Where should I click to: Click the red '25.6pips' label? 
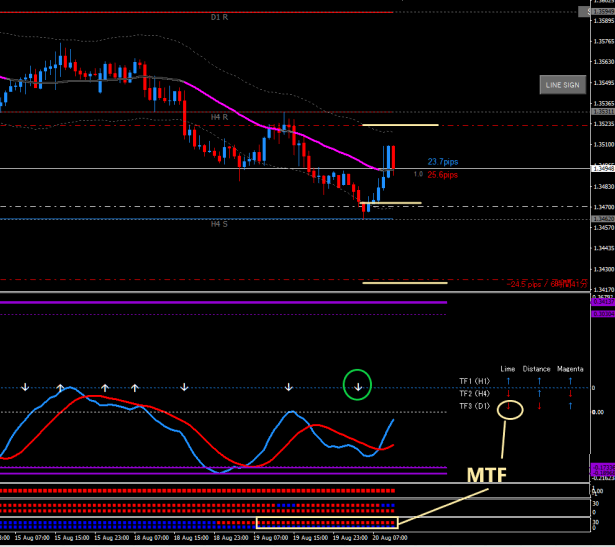point(443,175)
